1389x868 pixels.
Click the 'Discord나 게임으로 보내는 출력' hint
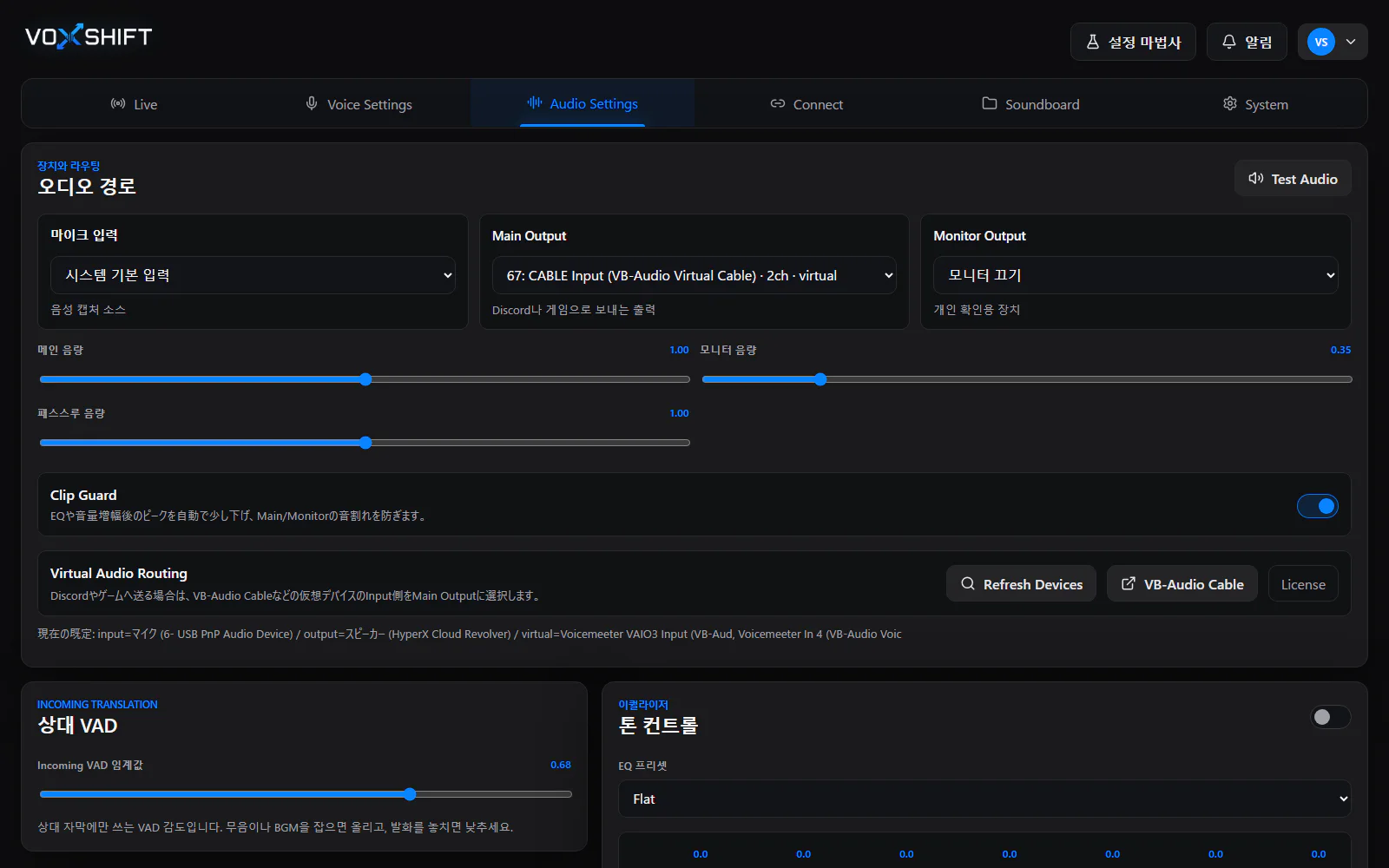[x=574, y=310]
